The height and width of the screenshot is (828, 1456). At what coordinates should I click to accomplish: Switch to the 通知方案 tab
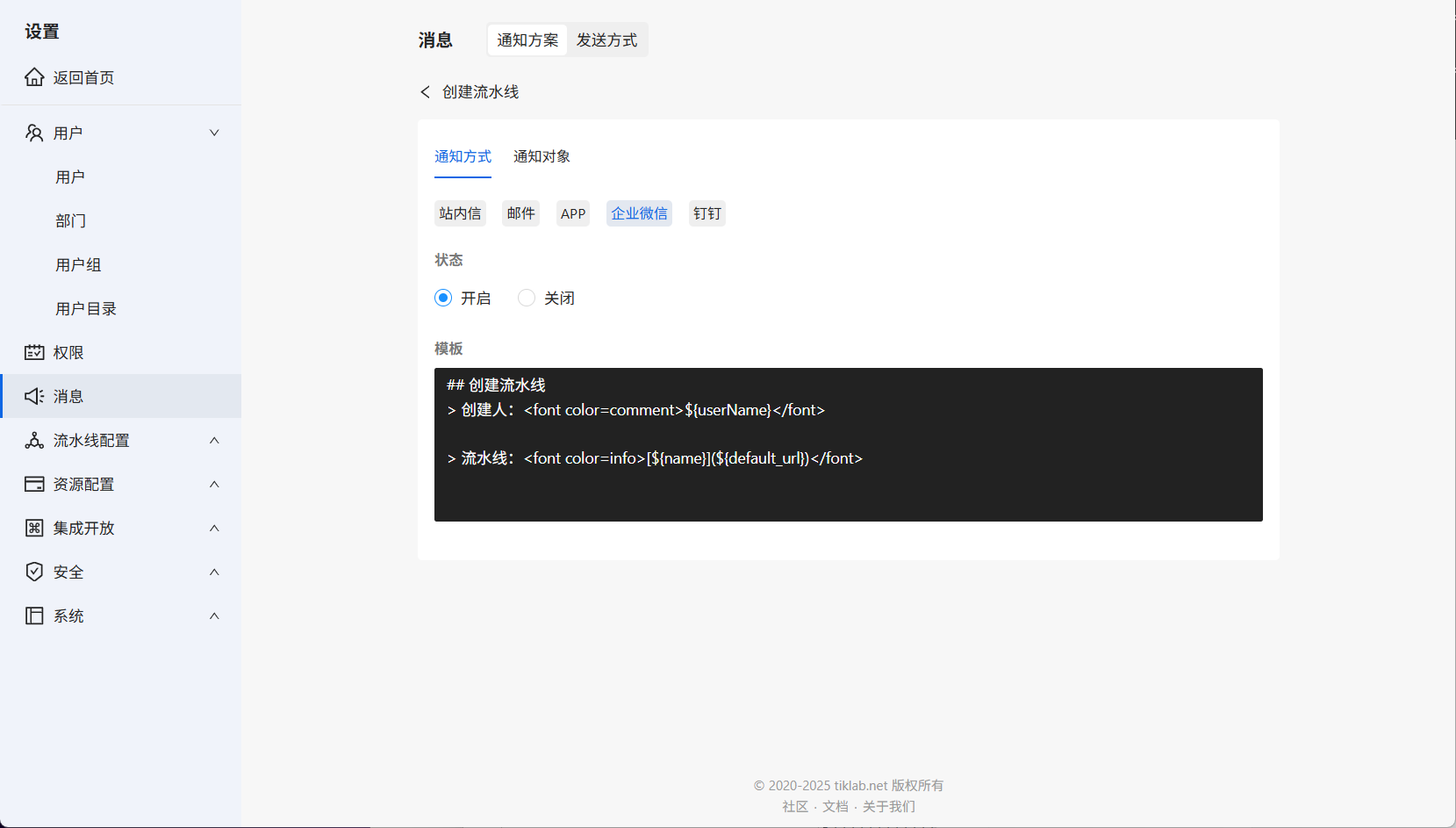point(527,40)
